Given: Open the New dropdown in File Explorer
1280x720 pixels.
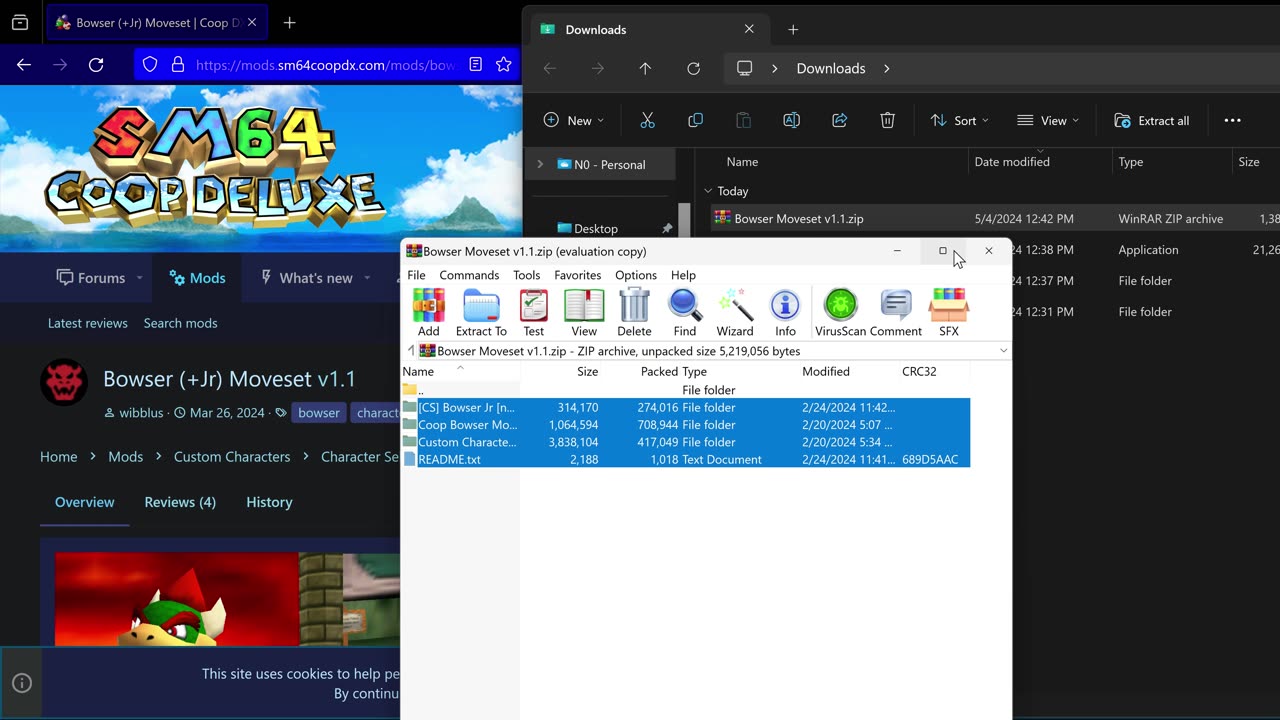Looking at the screenshot, I should point(574,120).
